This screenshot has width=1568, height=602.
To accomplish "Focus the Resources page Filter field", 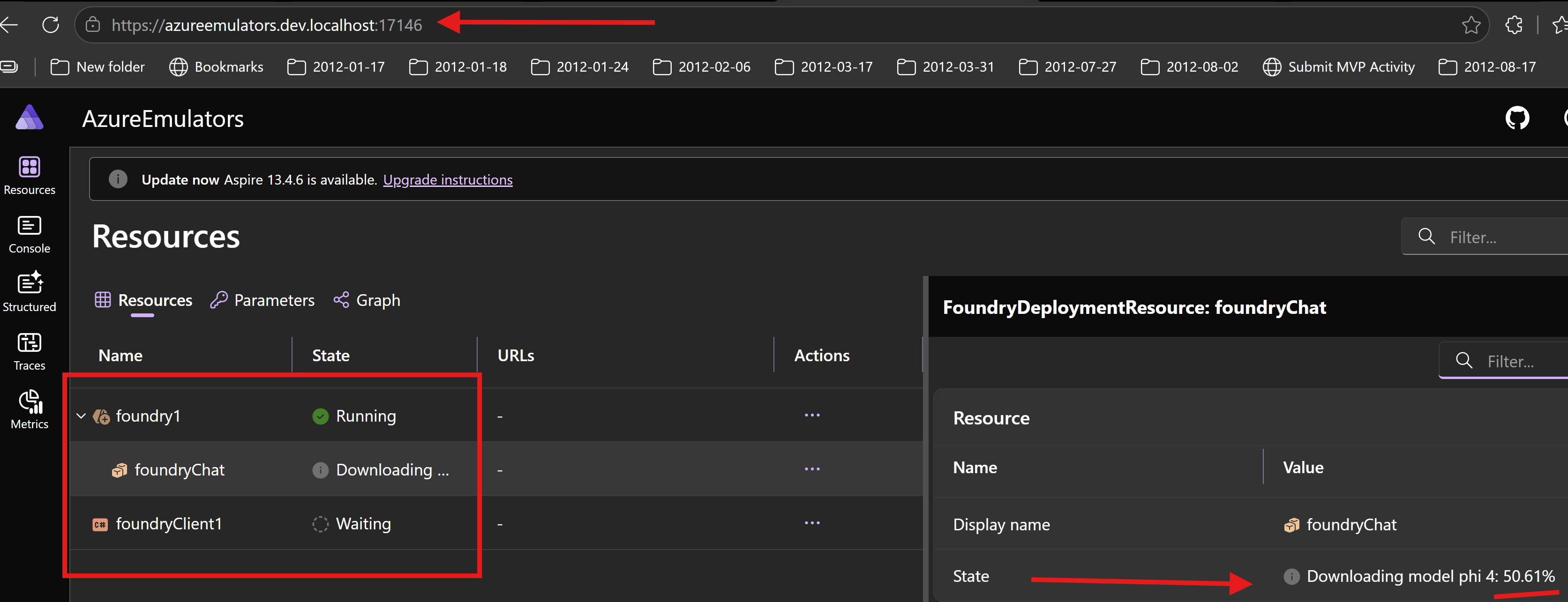I will [x=1485, y=237].
